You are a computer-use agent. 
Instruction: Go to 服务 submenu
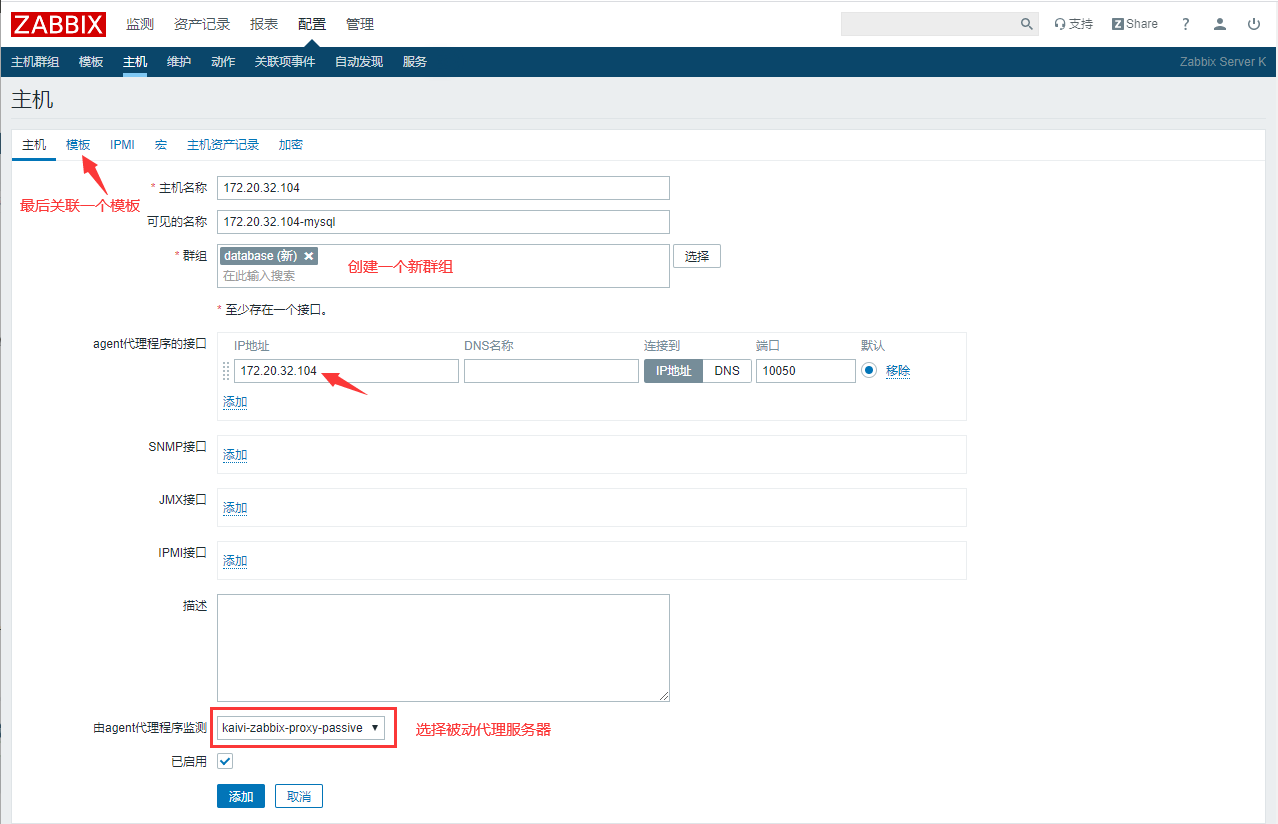click(x=415, y=62)
